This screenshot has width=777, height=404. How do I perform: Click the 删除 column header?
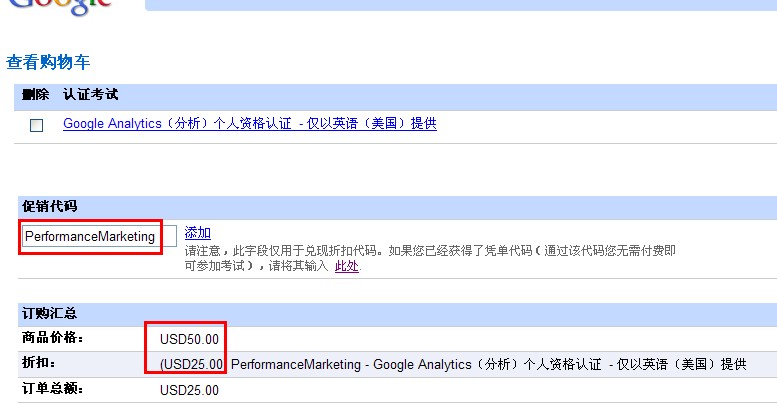click(x=35, y=94)
